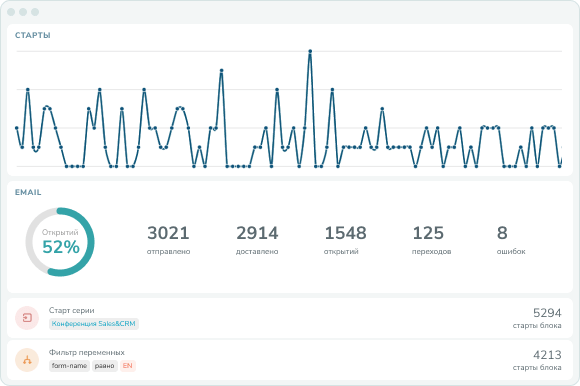
Task: Click the EN value tag
Action: click(x=128, y=366)
